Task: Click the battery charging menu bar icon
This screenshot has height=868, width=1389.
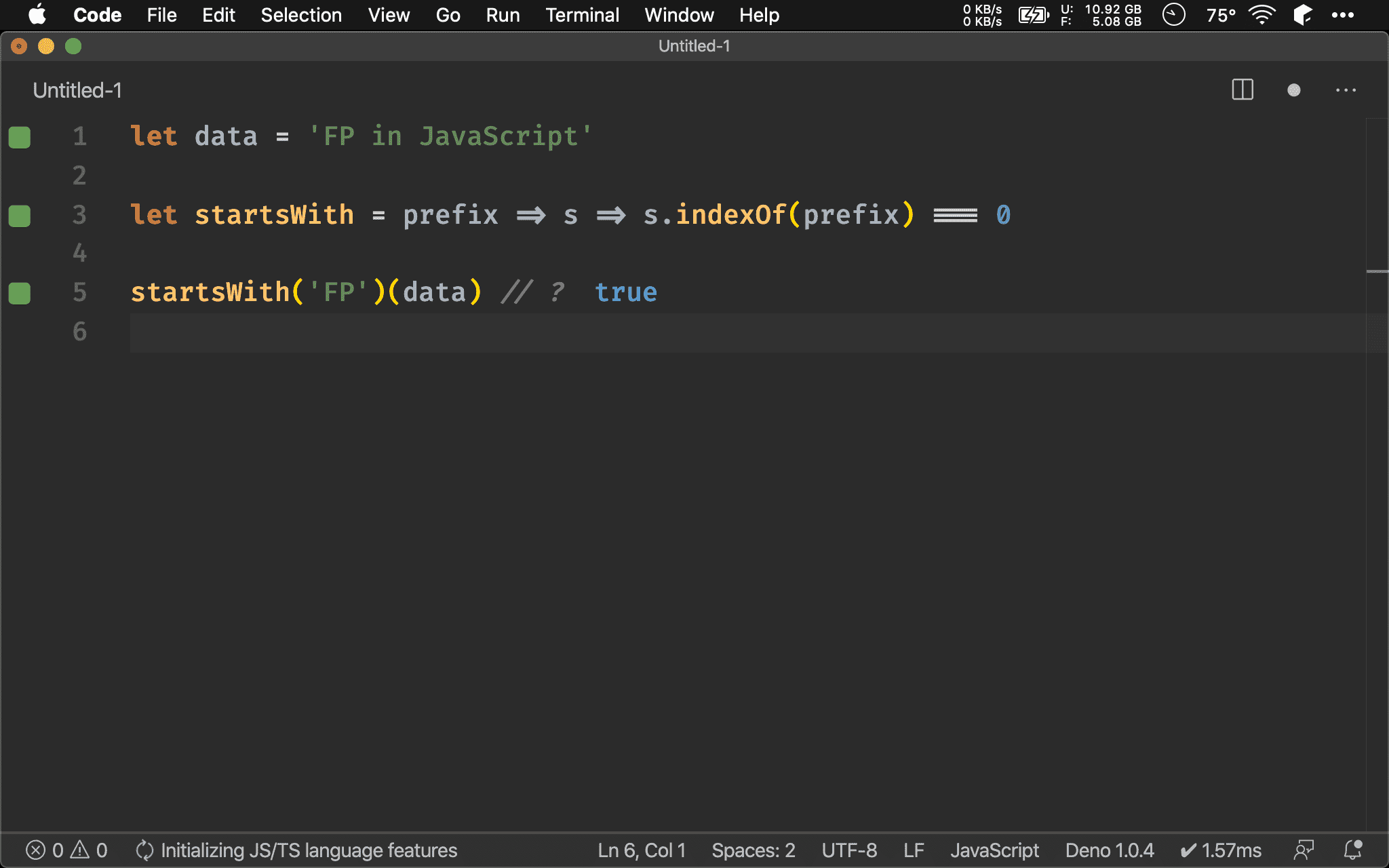Action: coord(1034,15)
